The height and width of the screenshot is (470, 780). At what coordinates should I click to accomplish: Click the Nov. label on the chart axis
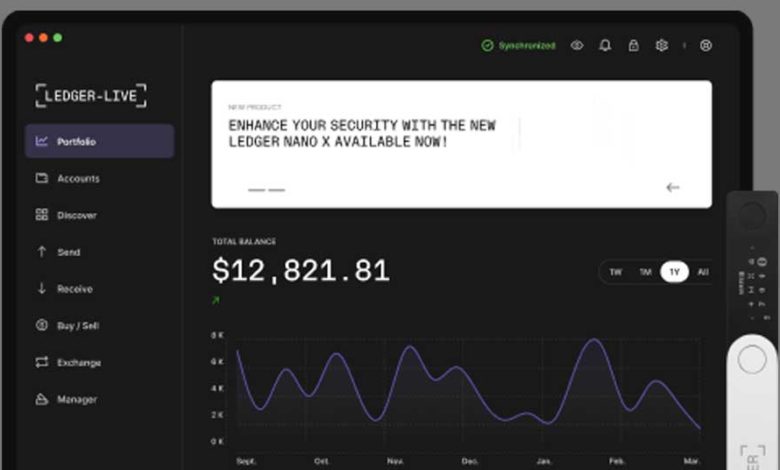click(x=395, y=461)
